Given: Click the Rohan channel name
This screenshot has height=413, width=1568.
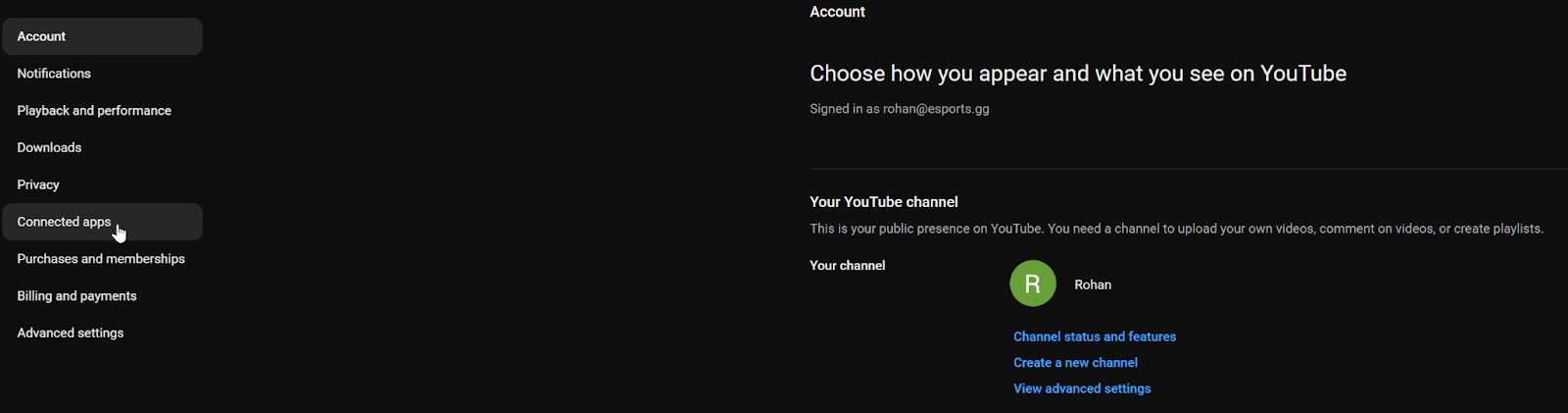Looking at the screenshot, I should 1093,285.
